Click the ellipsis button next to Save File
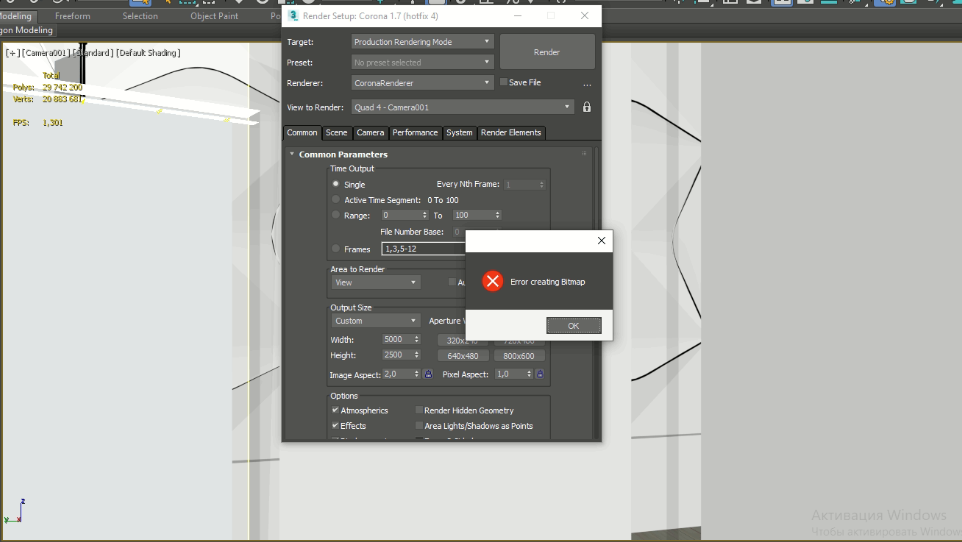Image resolution: width=962 pixels, height=542 pixels. coord(587,83)
